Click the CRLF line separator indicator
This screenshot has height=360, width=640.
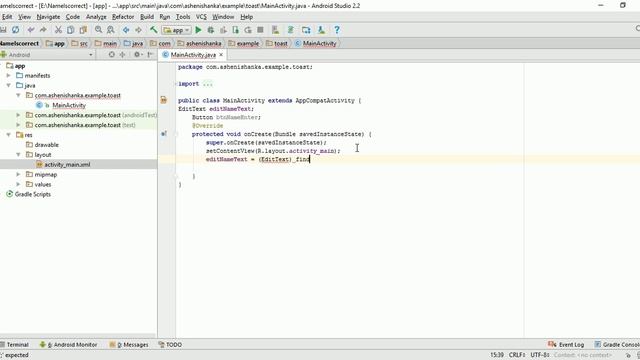click(517, 355)
